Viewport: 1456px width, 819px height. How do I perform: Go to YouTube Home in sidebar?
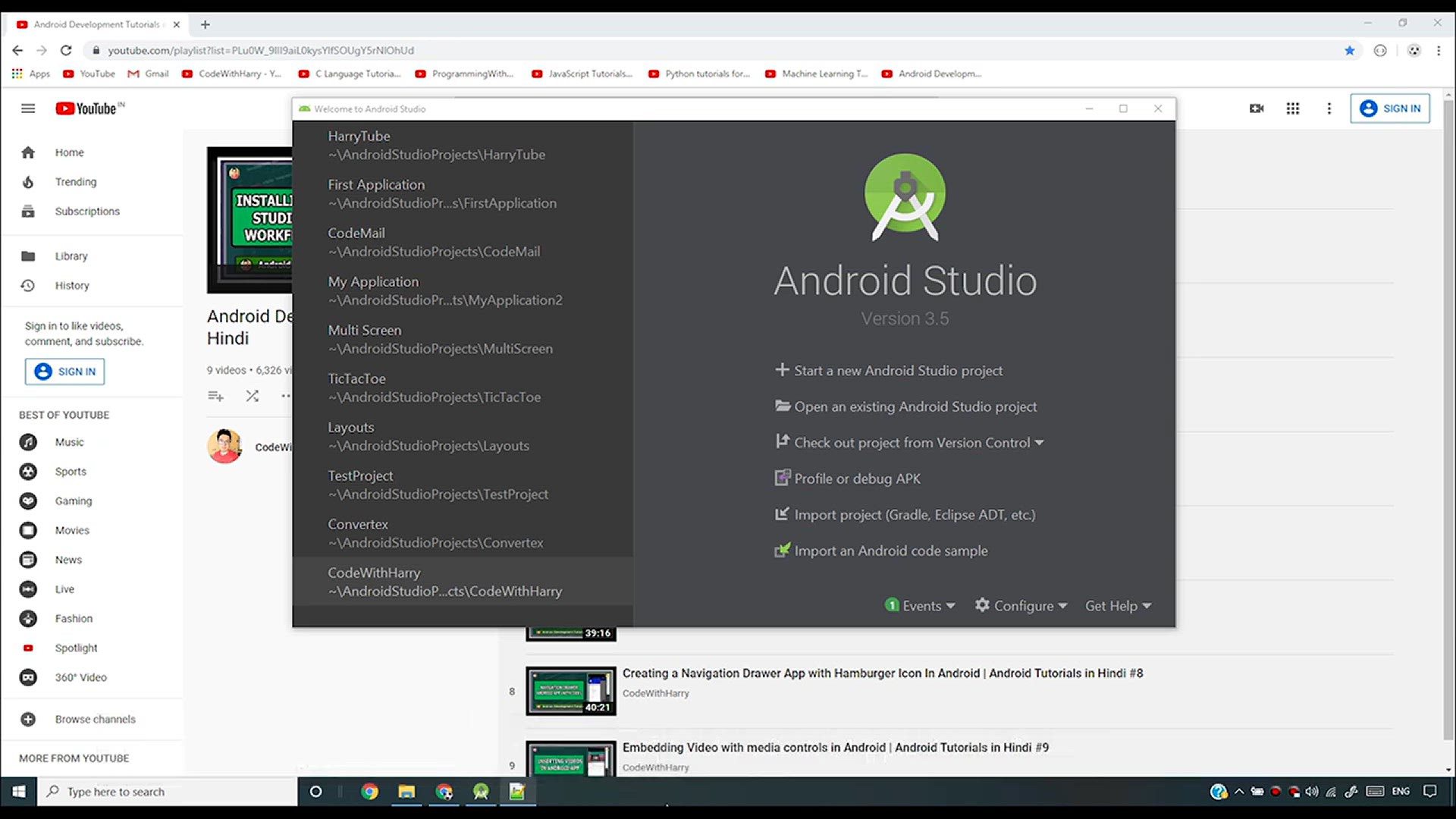[x=91, y=152]
